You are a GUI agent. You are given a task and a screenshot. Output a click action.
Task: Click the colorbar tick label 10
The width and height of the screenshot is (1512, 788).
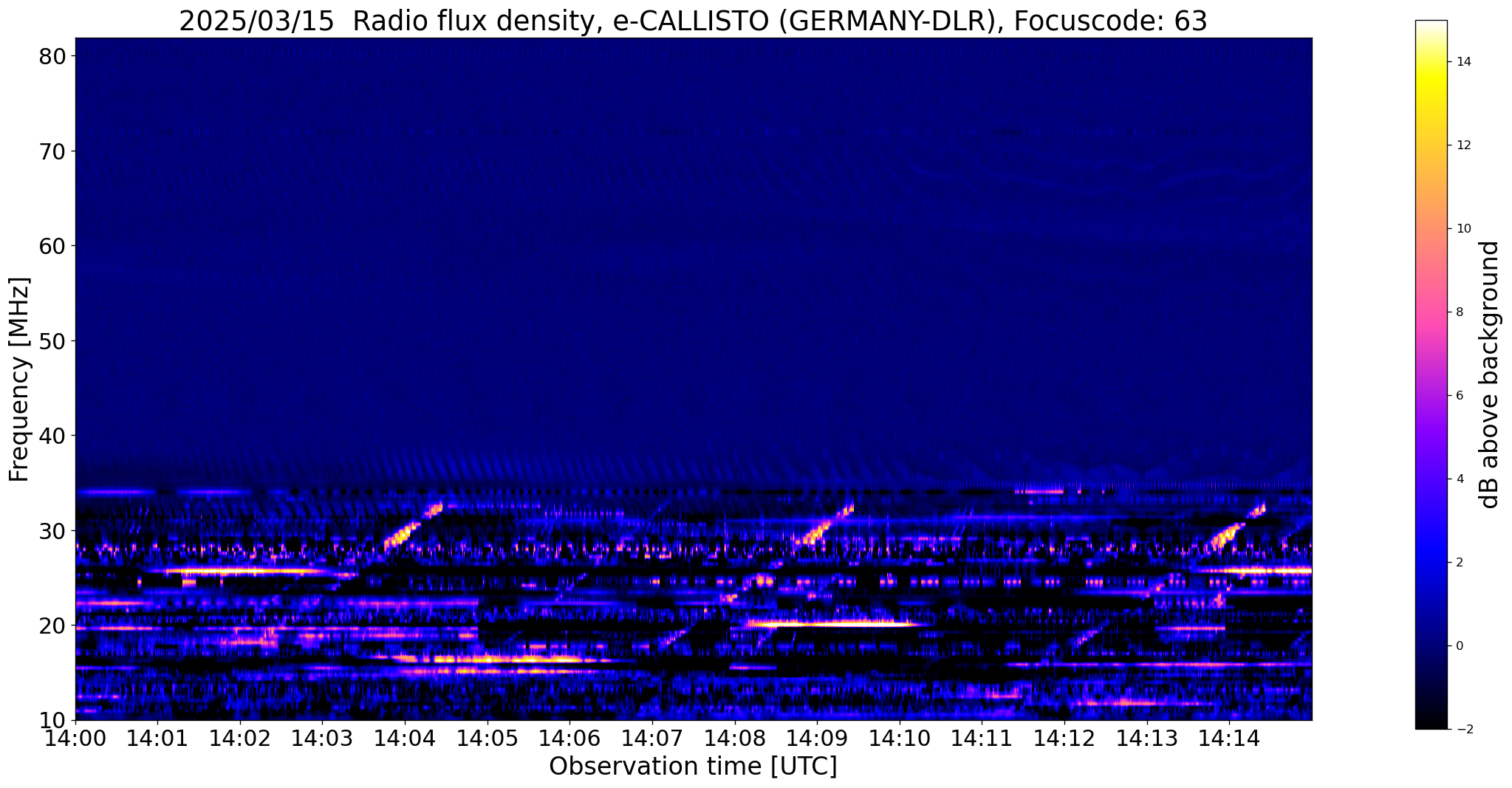(x=1463, y=229)
